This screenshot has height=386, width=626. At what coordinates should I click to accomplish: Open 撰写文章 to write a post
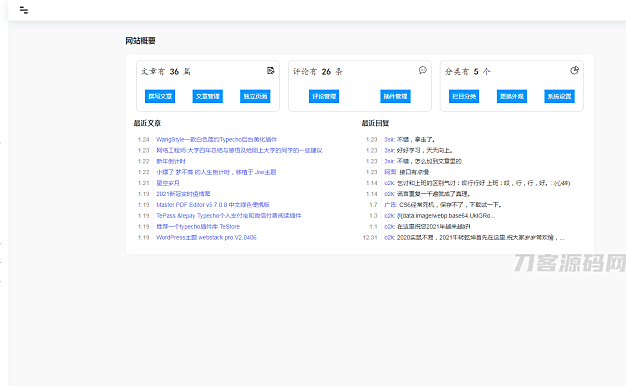click(160, 96)
